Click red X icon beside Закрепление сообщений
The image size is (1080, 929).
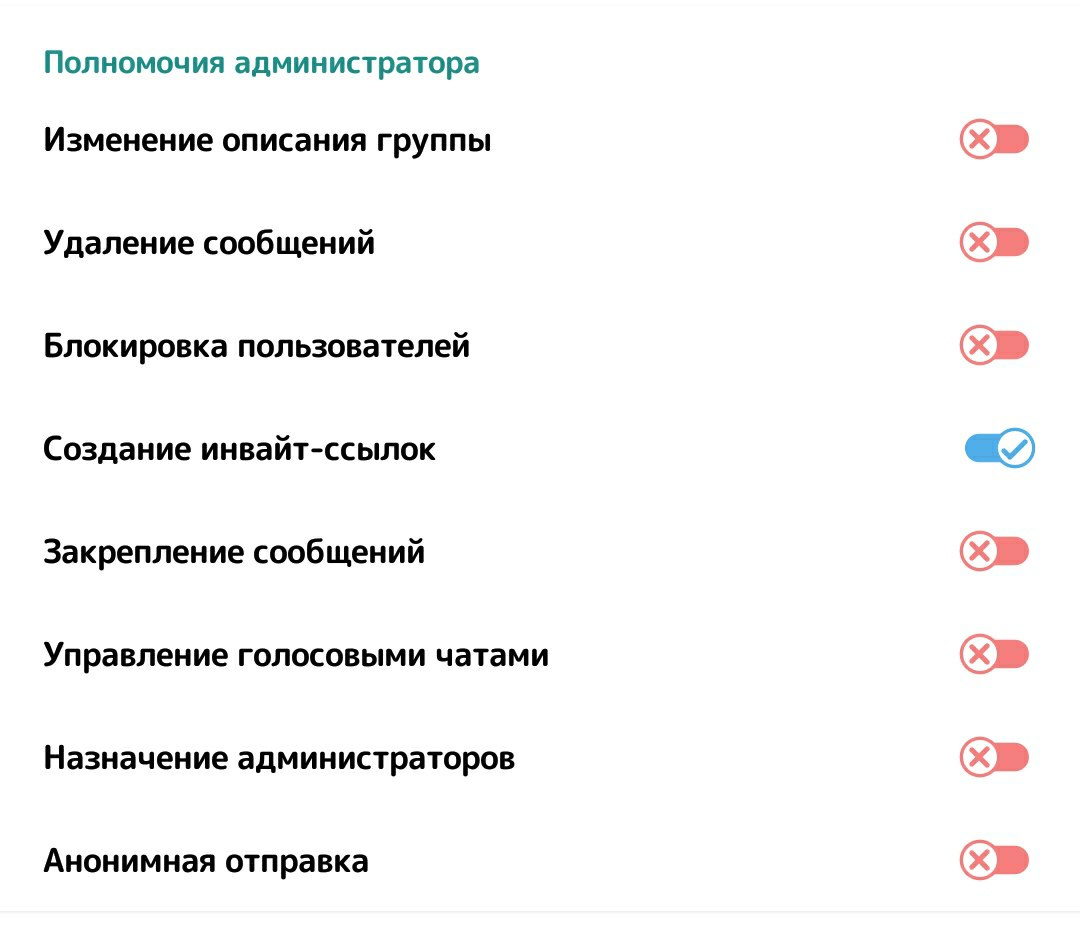pyautogui.click(x=979, y=552)
